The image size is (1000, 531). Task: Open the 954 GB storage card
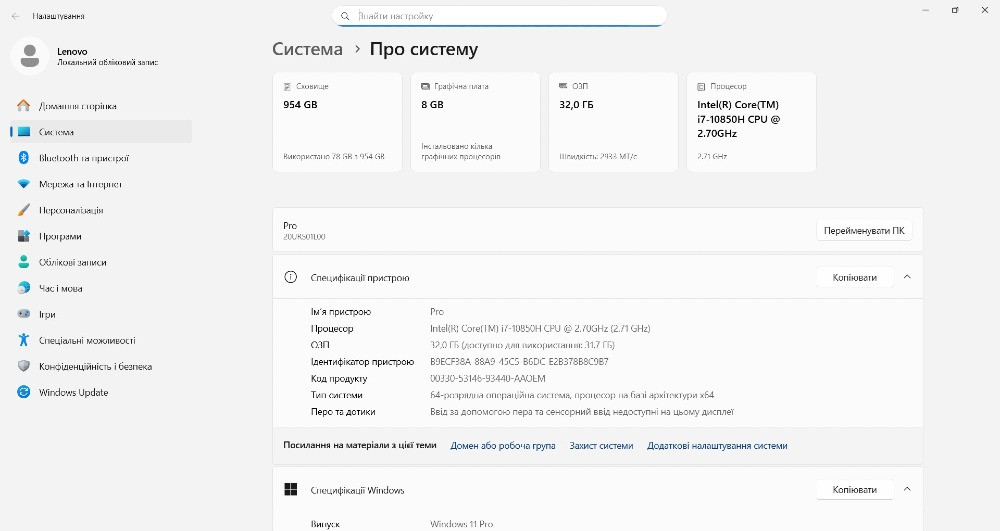337,122
